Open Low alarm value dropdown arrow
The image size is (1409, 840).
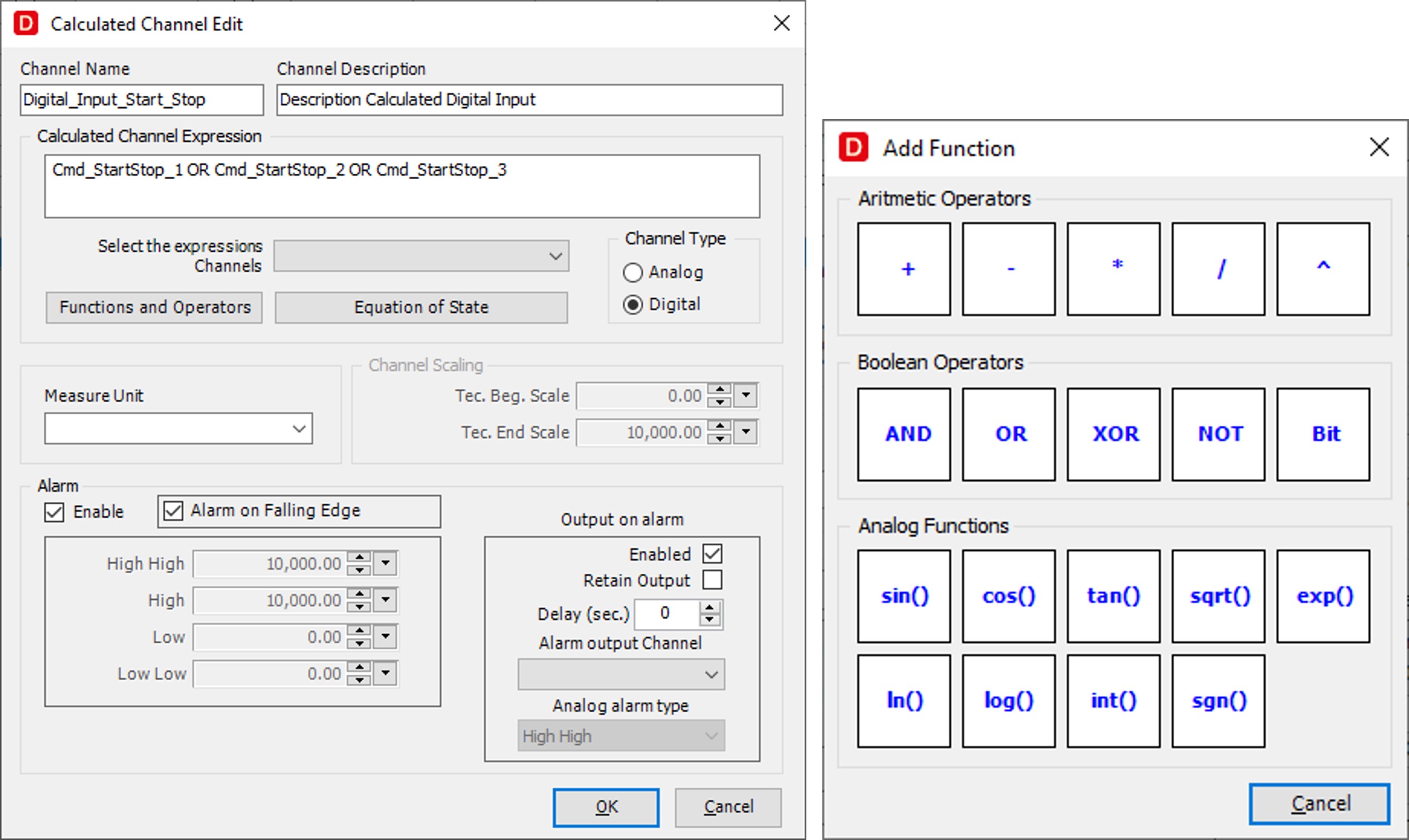[386, 636]
